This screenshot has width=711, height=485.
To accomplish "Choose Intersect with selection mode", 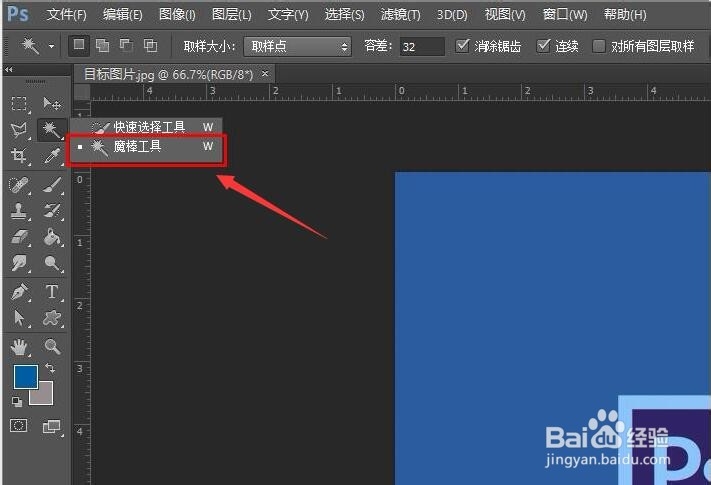I will (150, 45).
